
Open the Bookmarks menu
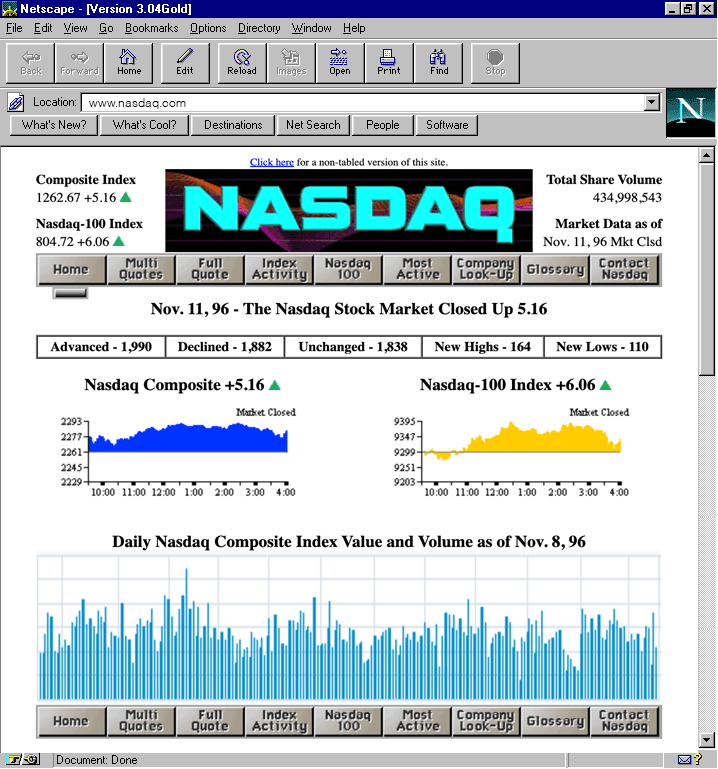point(152,28)
